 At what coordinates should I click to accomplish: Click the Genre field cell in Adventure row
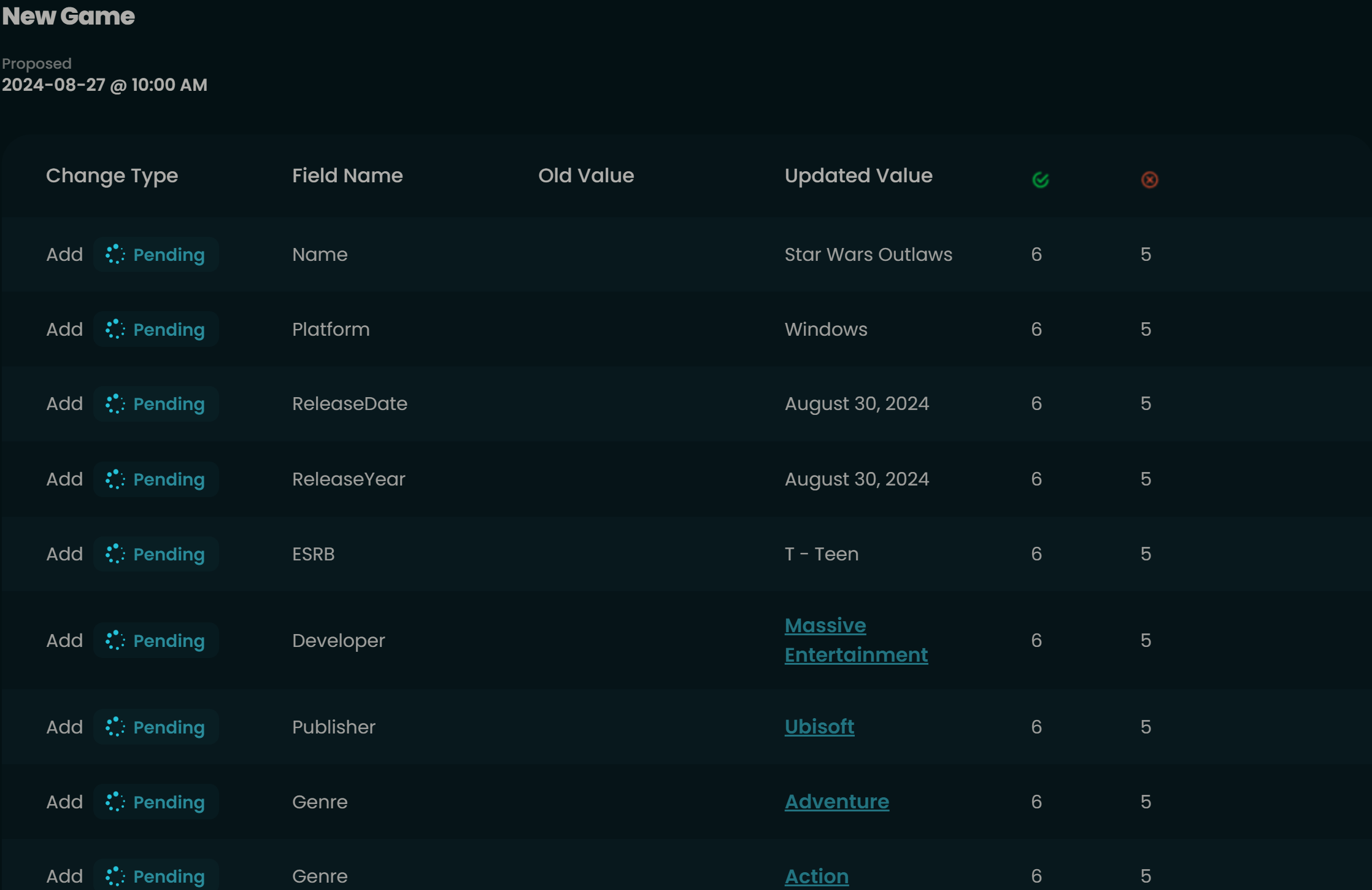[x=320, y=802]
